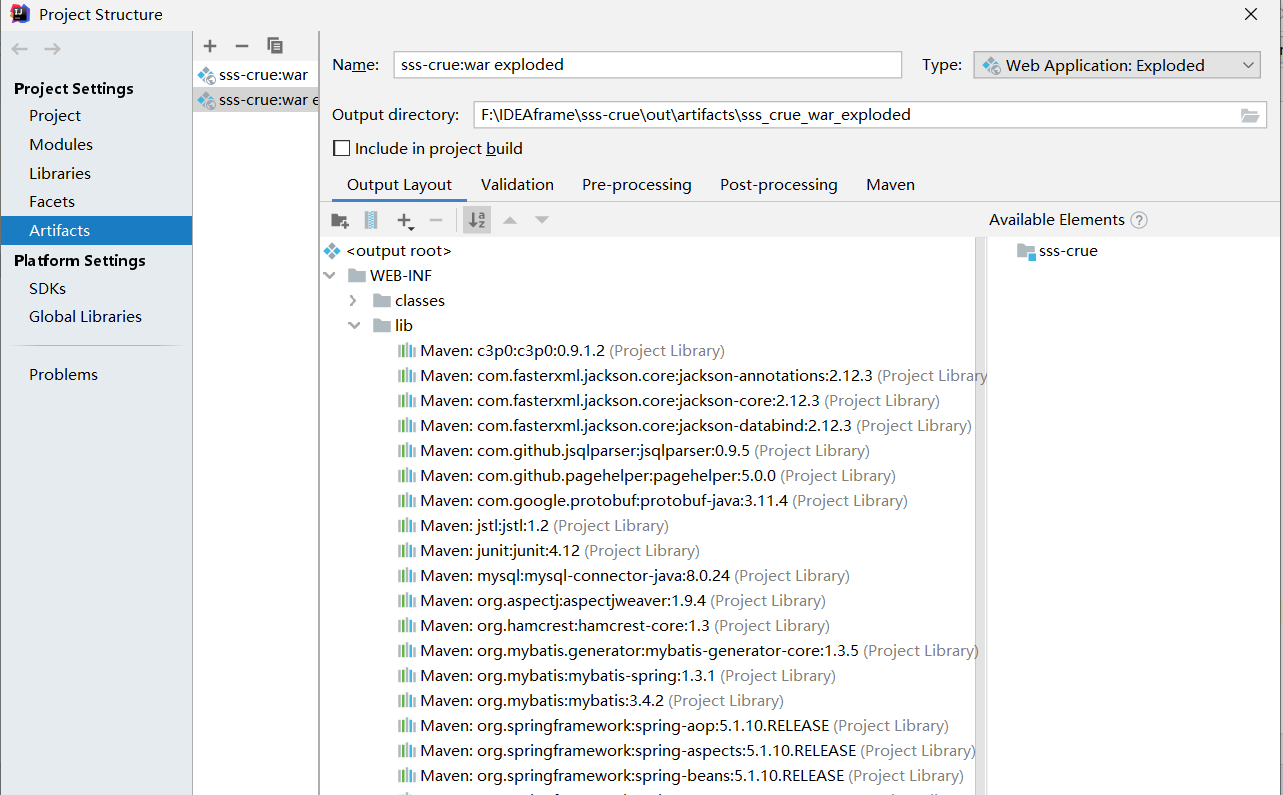Select jsqlparser:0.9.5 library entry

634,451
